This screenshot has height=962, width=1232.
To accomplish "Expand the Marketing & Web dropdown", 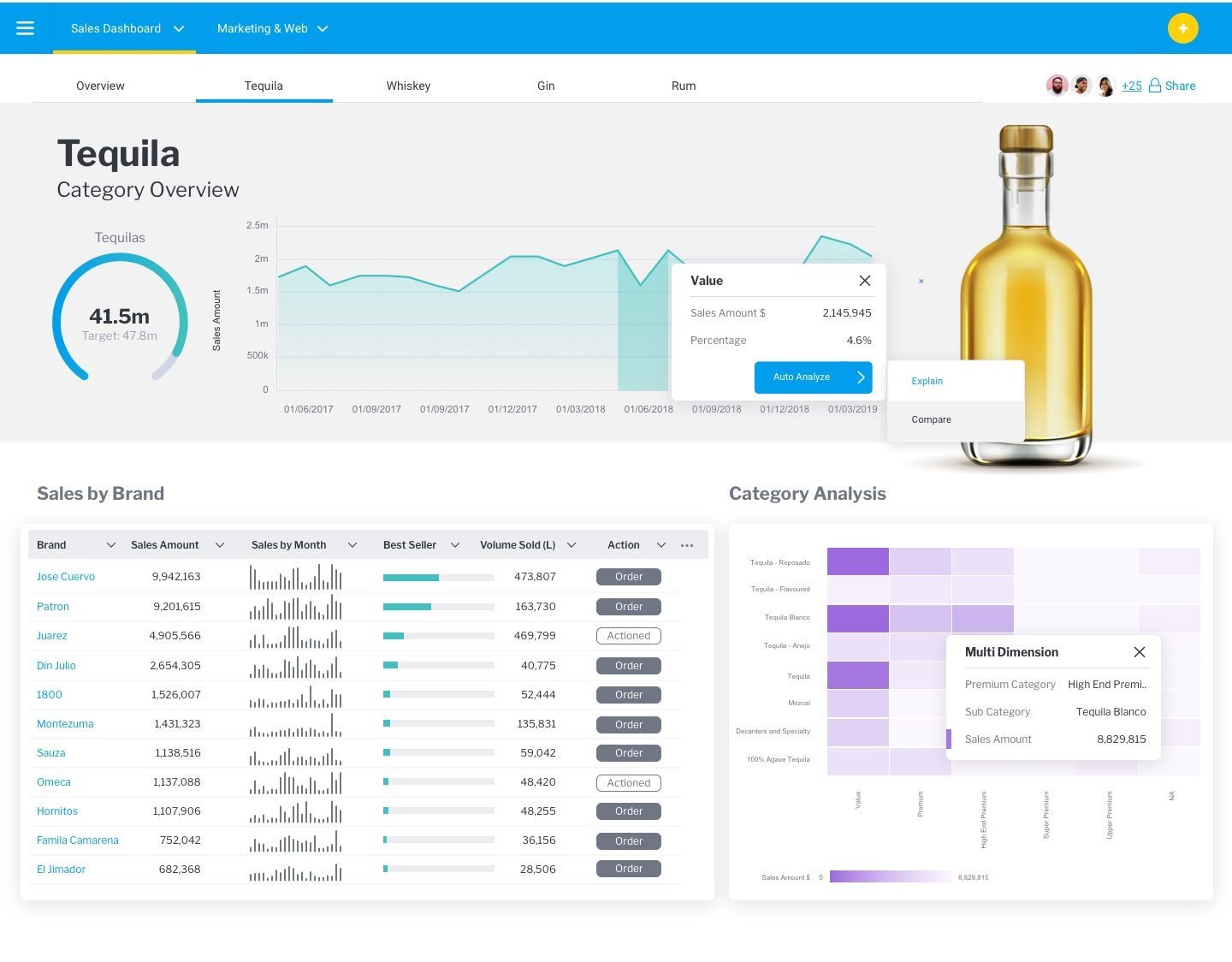I will (x=323, y=28).
